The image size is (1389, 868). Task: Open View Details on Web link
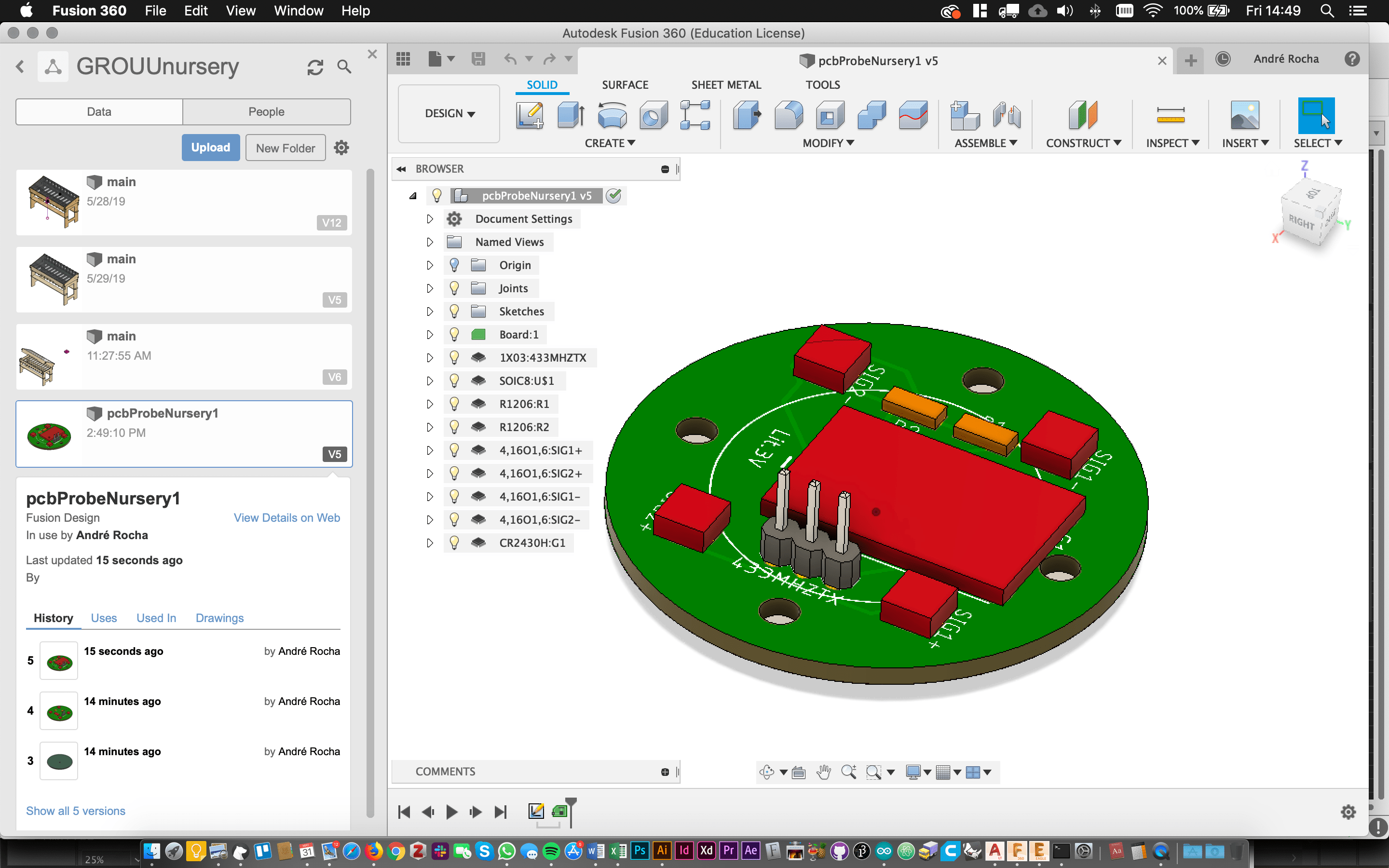pyautogui.click(x=286, y=517)
